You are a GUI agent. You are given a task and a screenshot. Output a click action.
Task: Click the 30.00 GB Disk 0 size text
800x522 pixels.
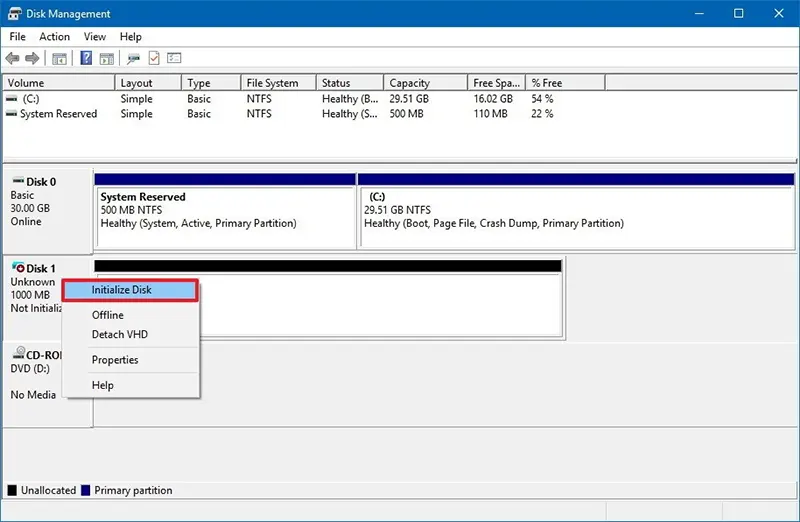pyautogui.click(x=30, y=208)
